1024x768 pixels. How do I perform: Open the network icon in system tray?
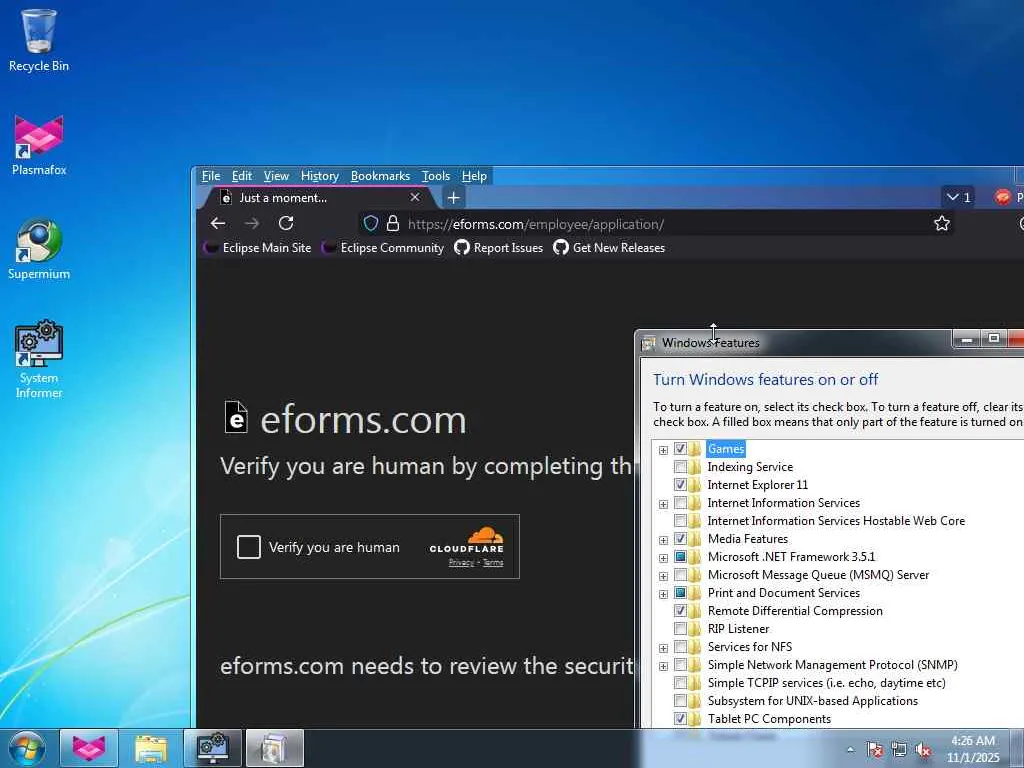899,750
